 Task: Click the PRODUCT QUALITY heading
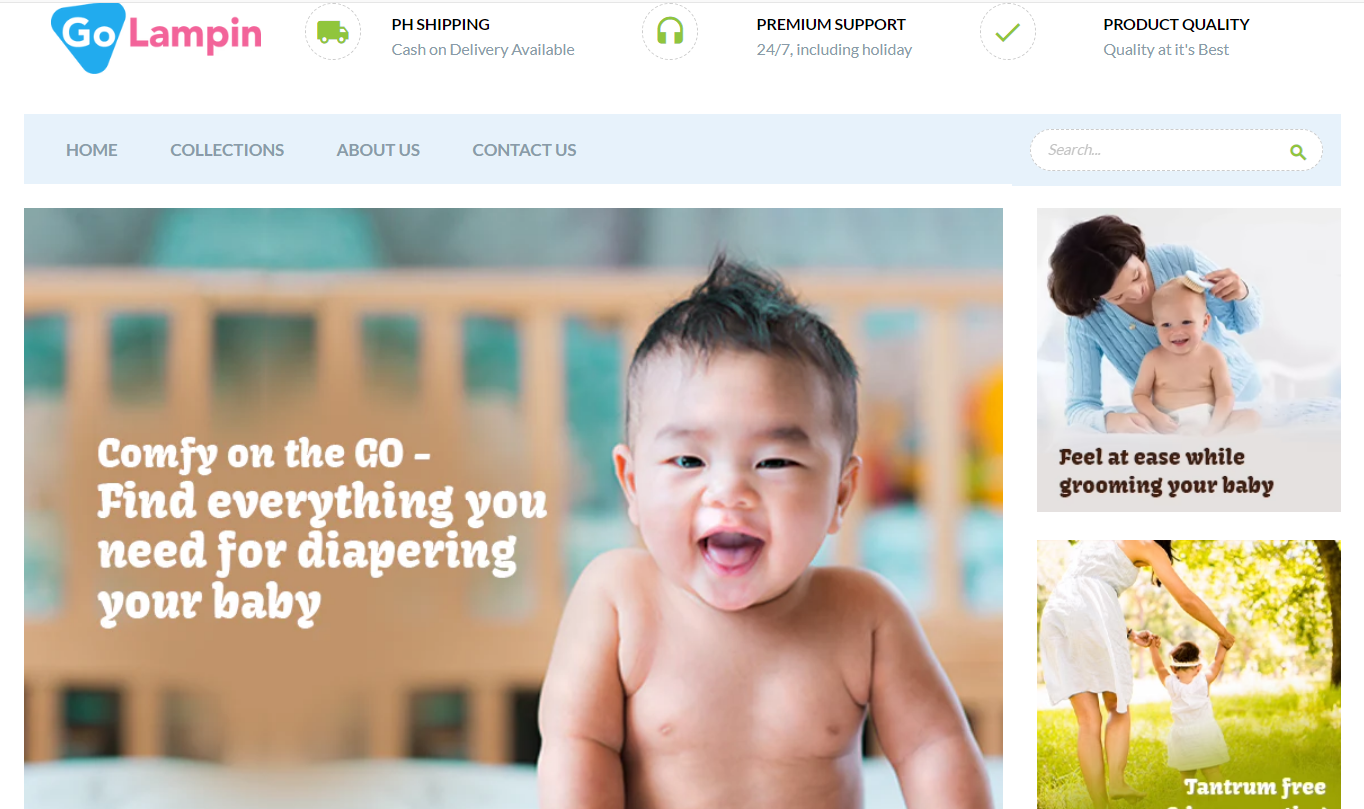[x=1176, y=24]
